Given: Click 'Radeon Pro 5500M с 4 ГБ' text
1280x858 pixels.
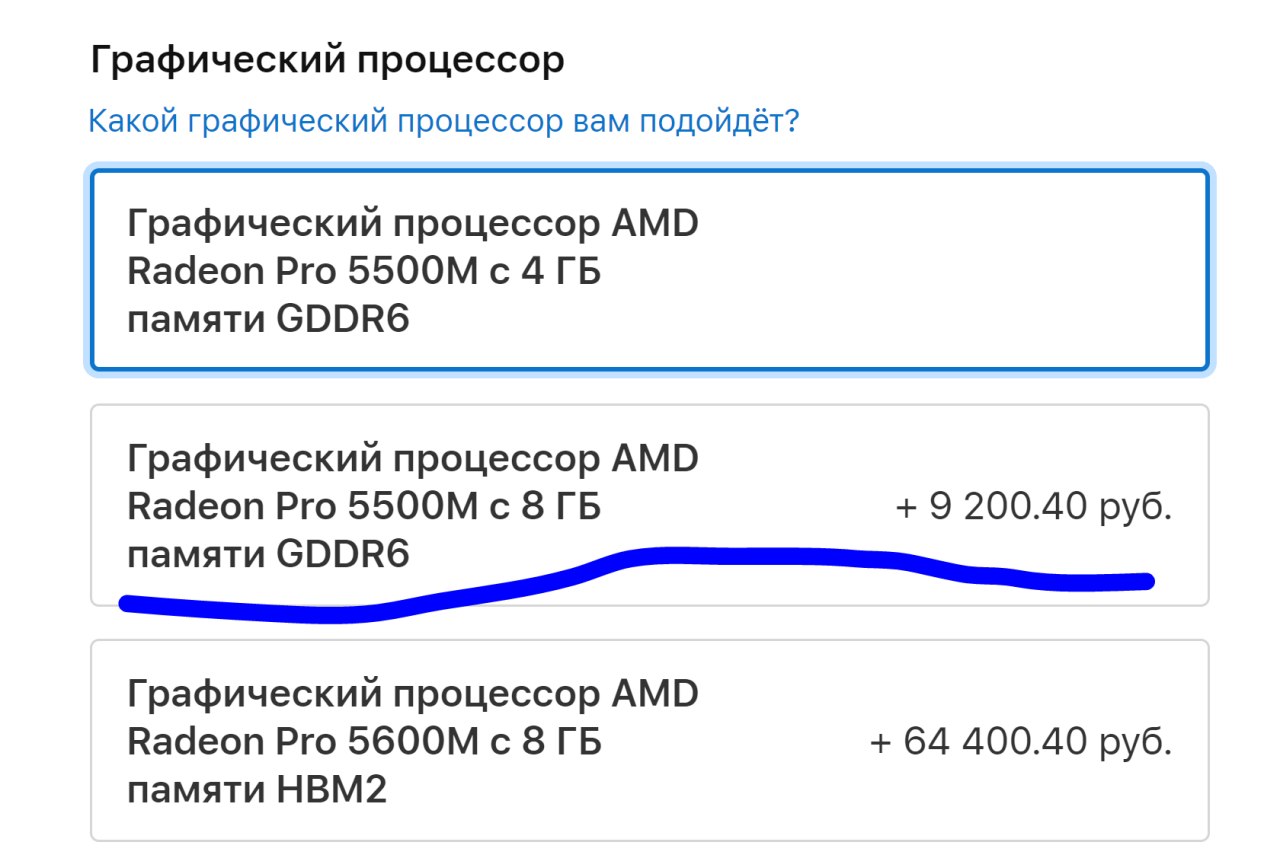Looking at the screenshot, I should tap(364, 270).
